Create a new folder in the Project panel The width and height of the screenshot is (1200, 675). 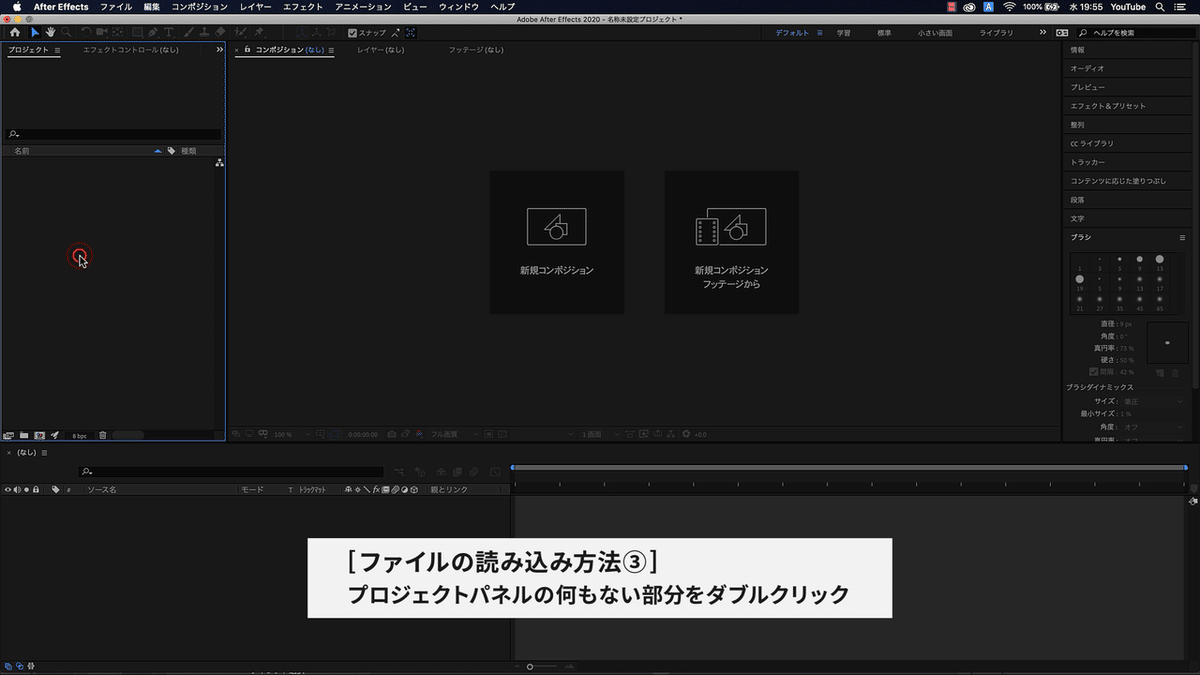point(24,435)
